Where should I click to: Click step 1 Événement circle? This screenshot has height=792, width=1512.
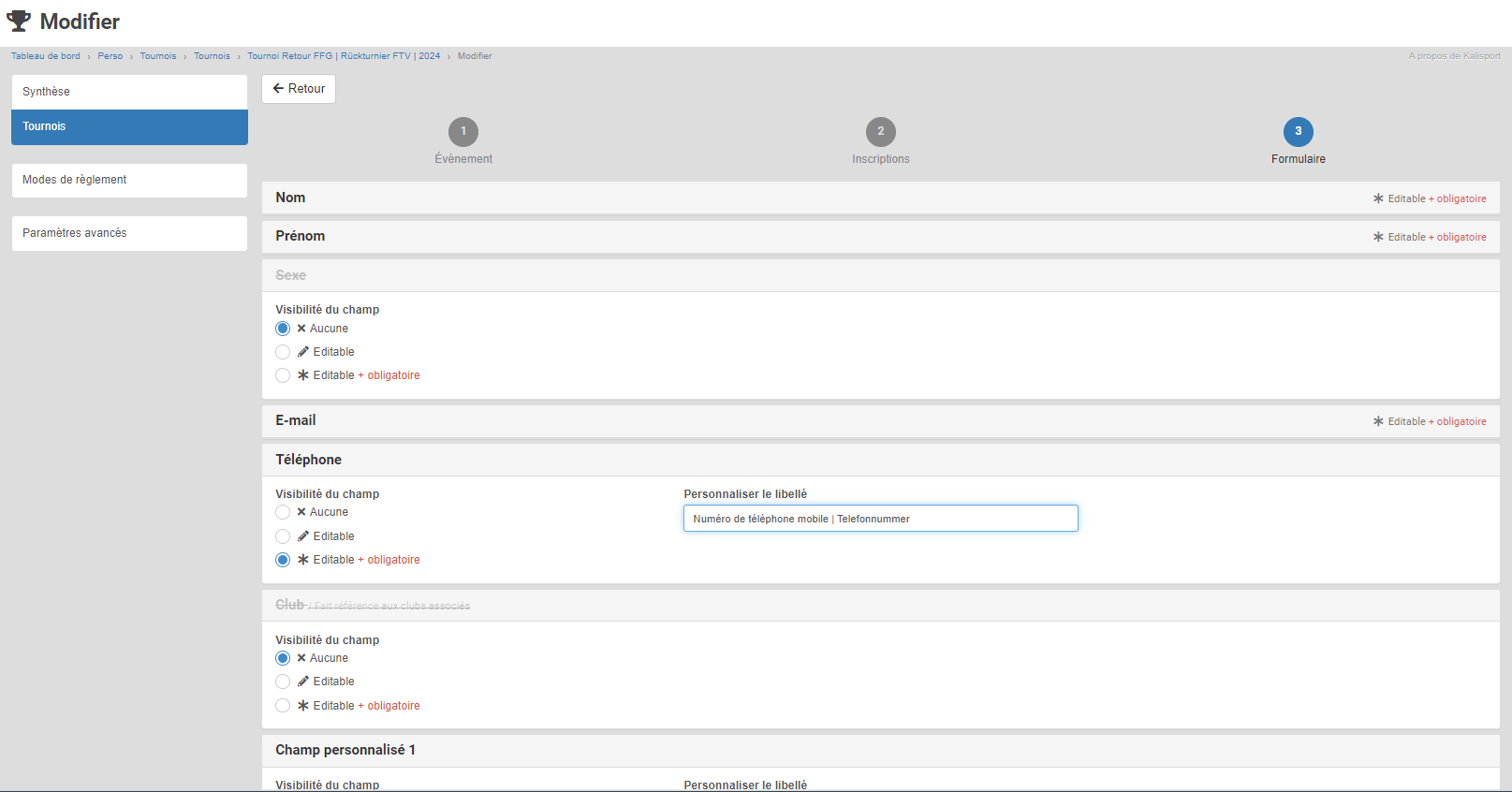463,132
